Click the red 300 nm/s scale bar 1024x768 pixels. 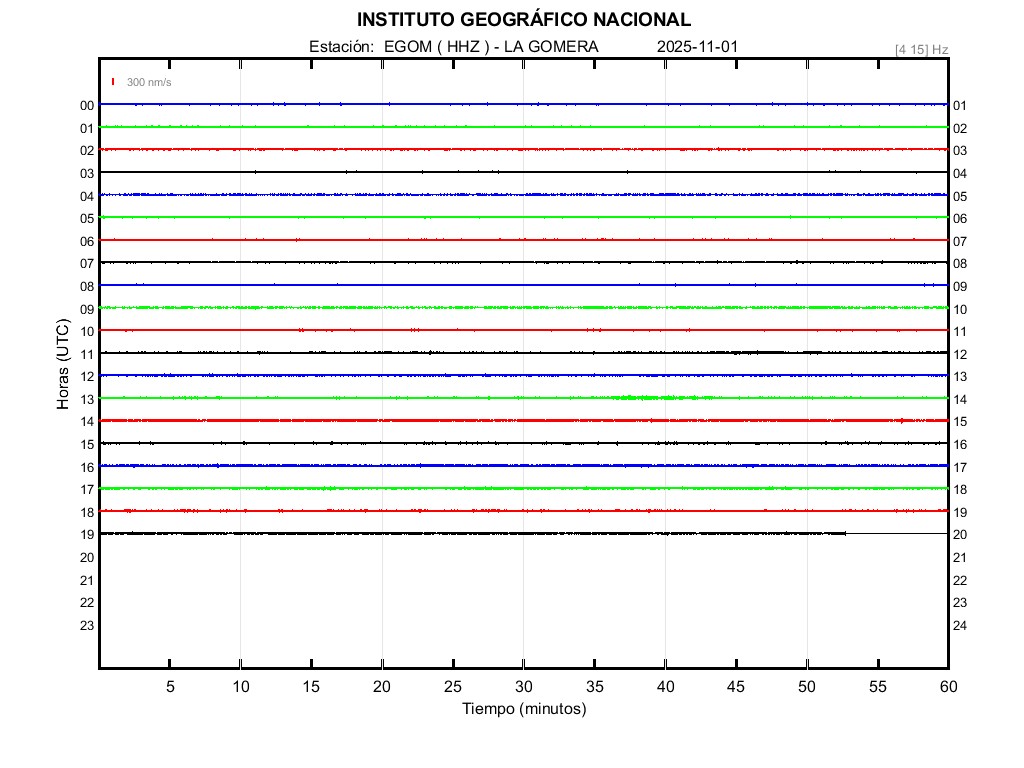[x=113, y=82]
